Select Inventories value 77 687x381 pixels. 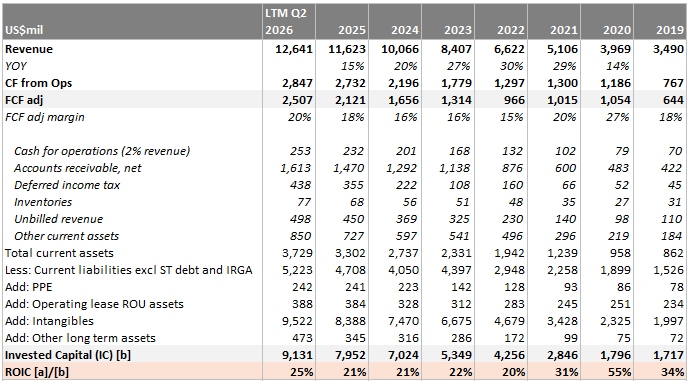pyautogui.click(x=304, y=202)
